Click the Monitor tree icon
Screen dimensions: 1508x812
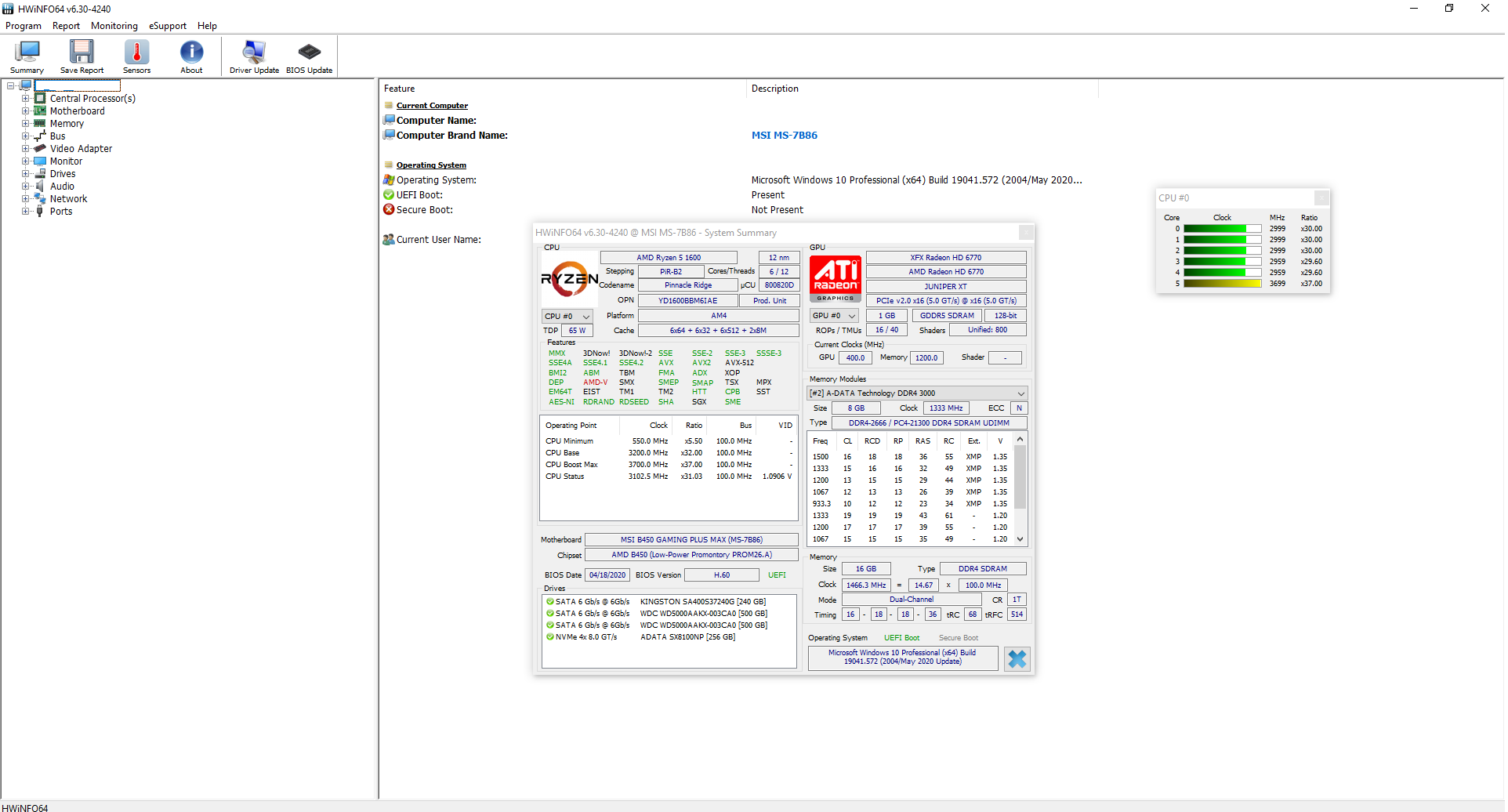point(40,161)
